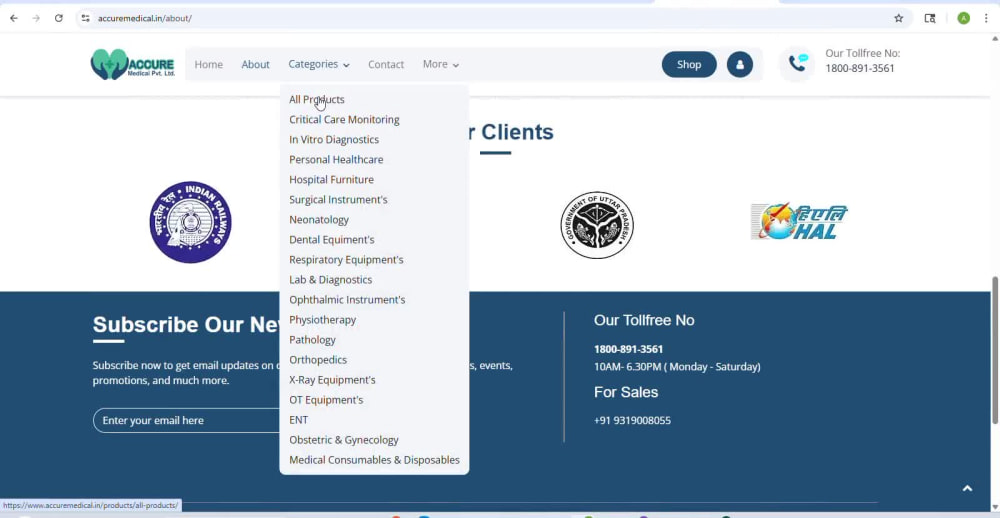The width and height of the screenshot is (1000, 518).
Task: Select X-Ray Equipment's category
Action: click(x=332, y=380)
